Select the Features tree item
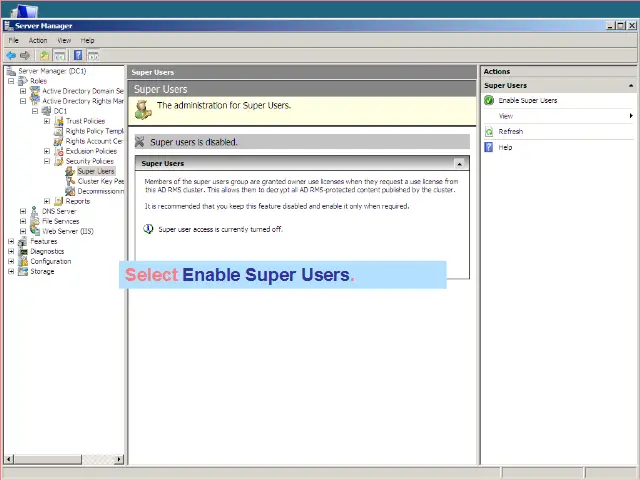Image resolution: width=640 pixels, height=480 pixels. coord(44,241)
